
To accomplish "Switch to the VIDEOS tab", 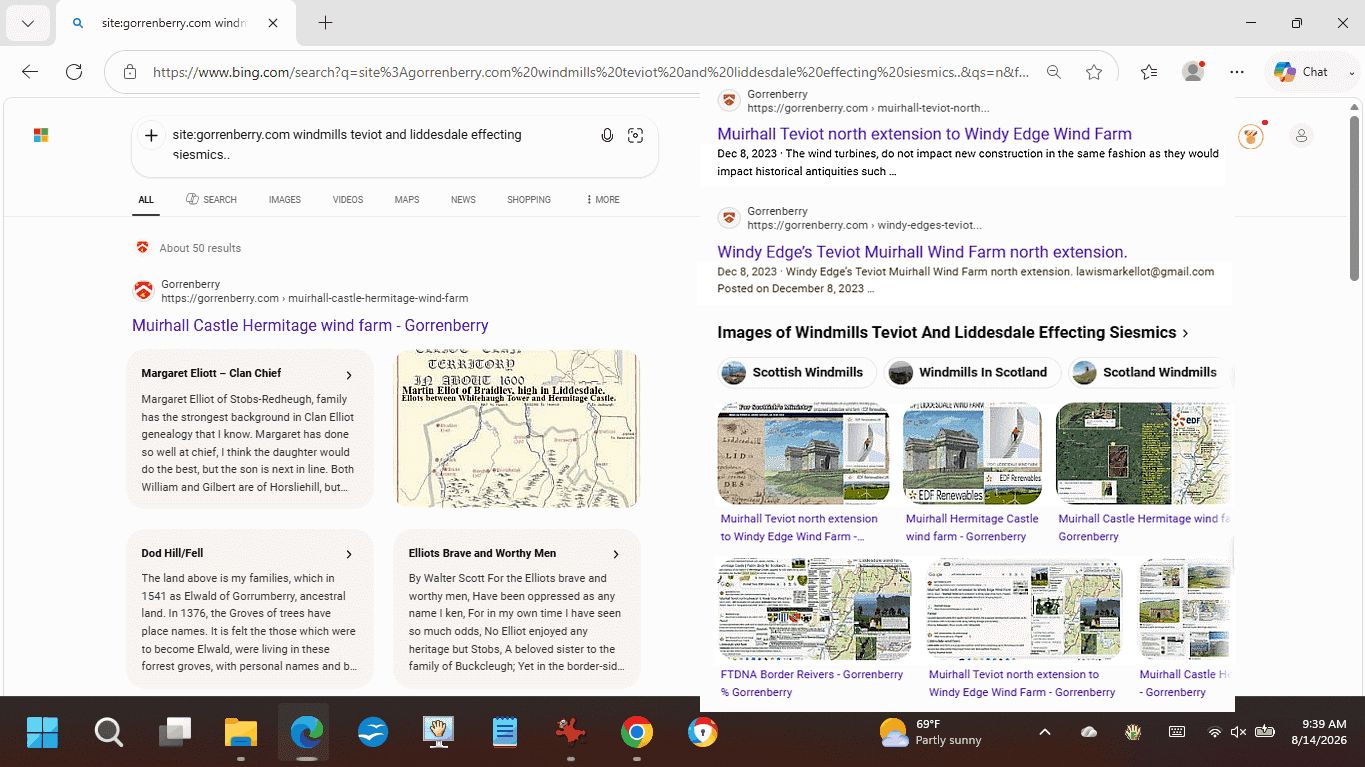I will click(348, 200).
